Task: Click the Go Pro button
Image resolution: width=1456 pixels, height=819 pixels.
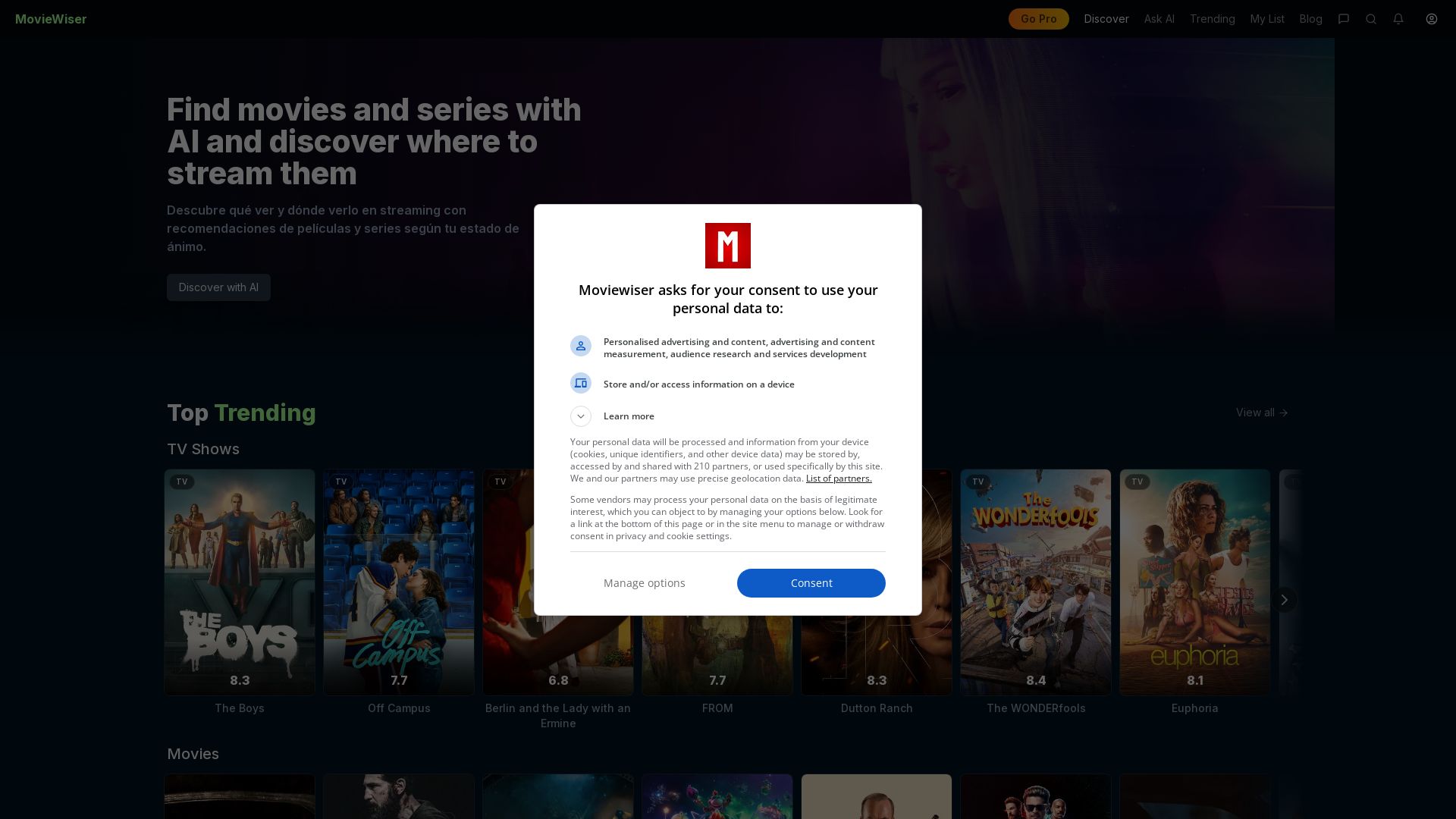Action: (1038, 19)
